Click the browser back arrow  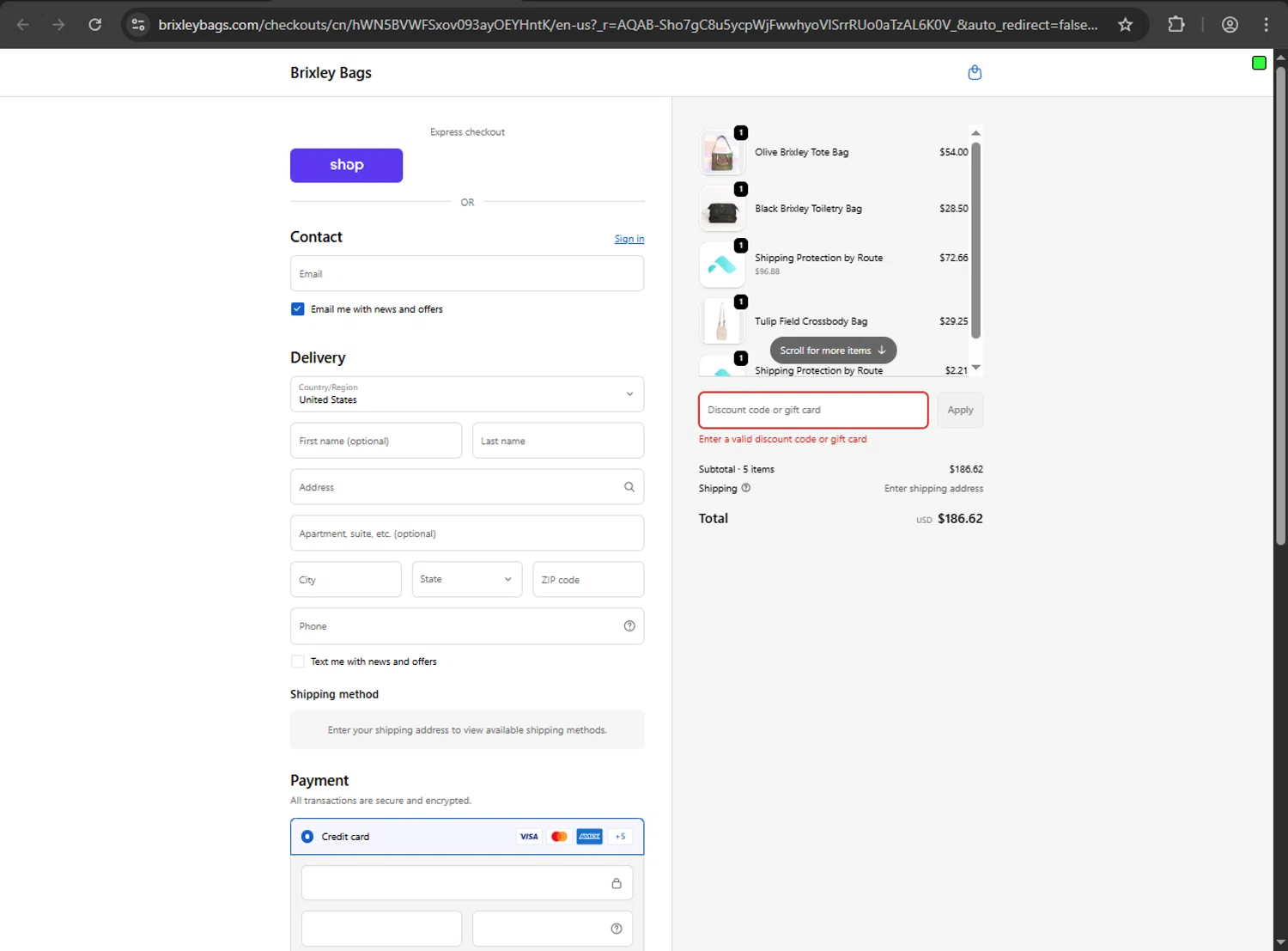tap(23, 25)
